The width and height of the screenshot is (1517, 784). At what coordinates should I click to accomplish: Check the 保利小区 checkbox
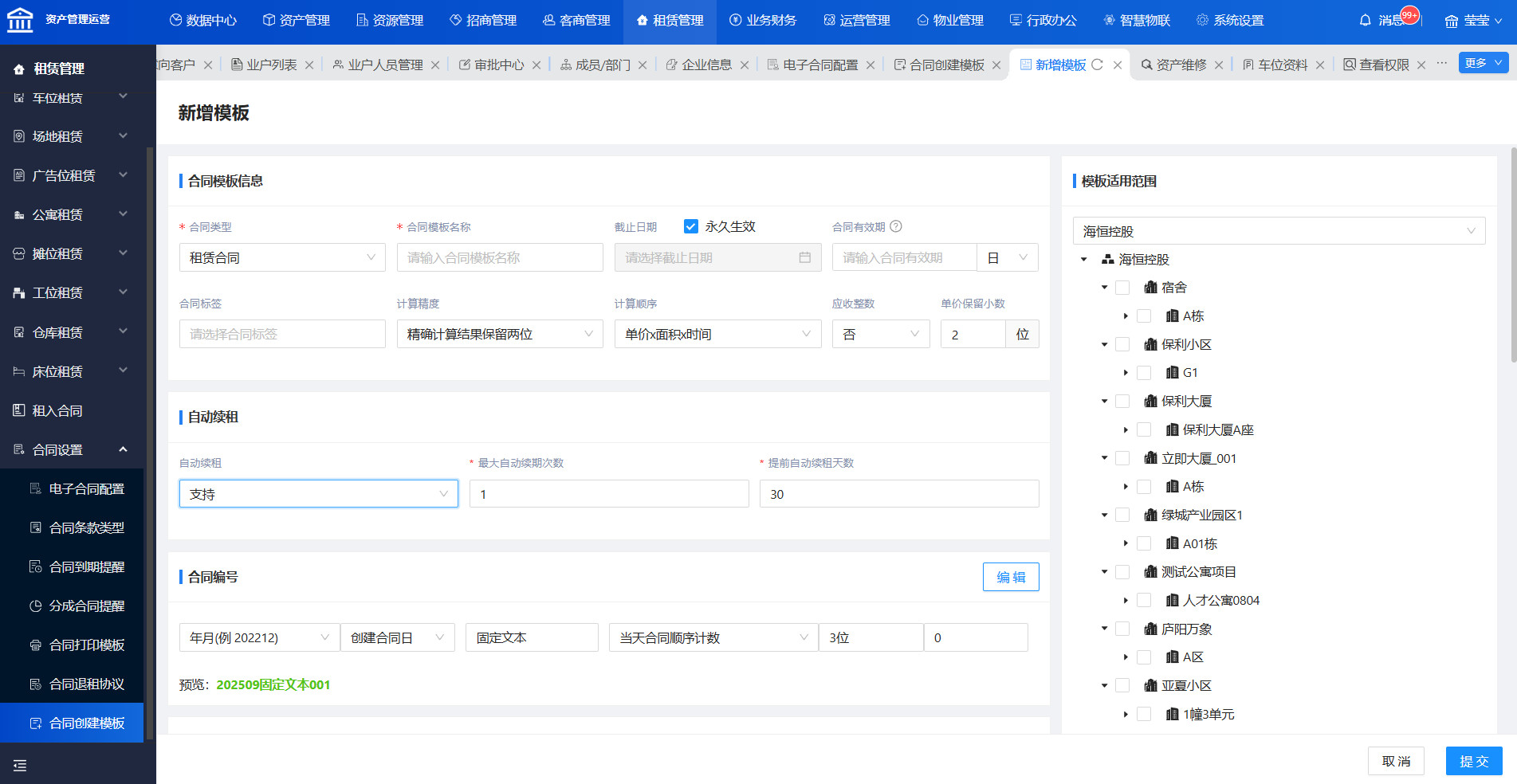tap(1122, 344)
